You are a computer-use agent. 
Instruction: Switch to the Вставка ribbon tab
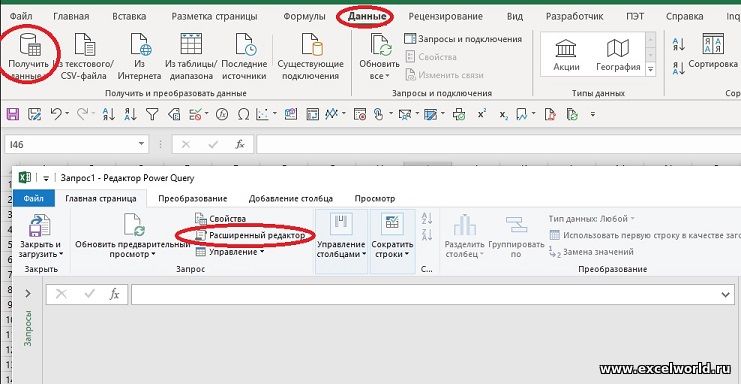129,16
